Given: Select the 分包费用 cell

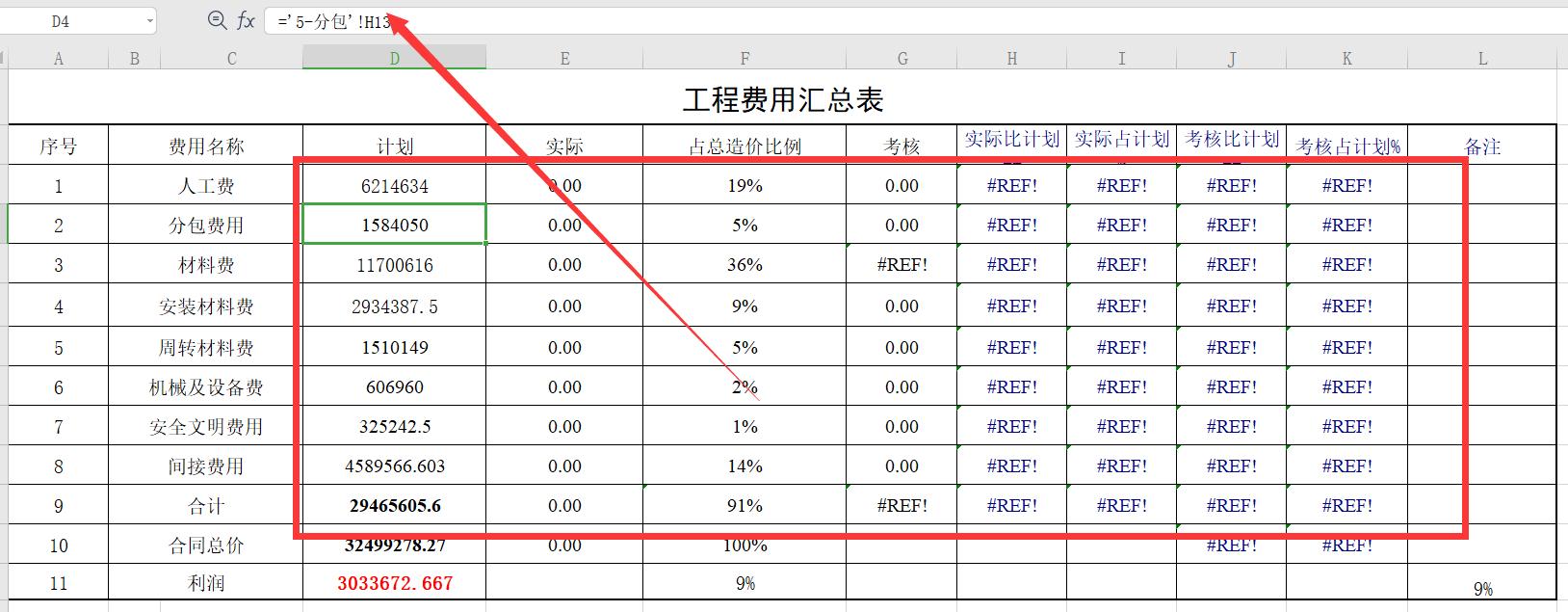Looking at the screenshot, I should pos(206,225).
